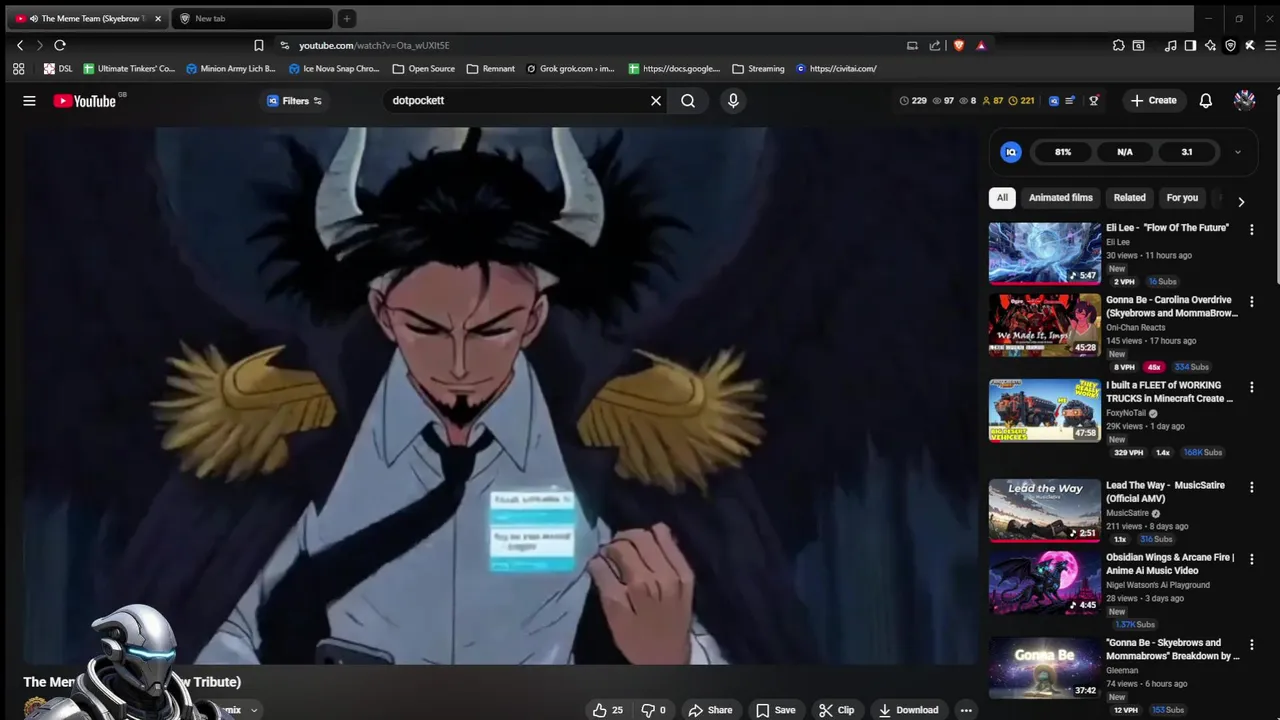Screen dimensions: 1280x720
Task: Open more options for Lead The Way video
Action: click(1251, 487)
